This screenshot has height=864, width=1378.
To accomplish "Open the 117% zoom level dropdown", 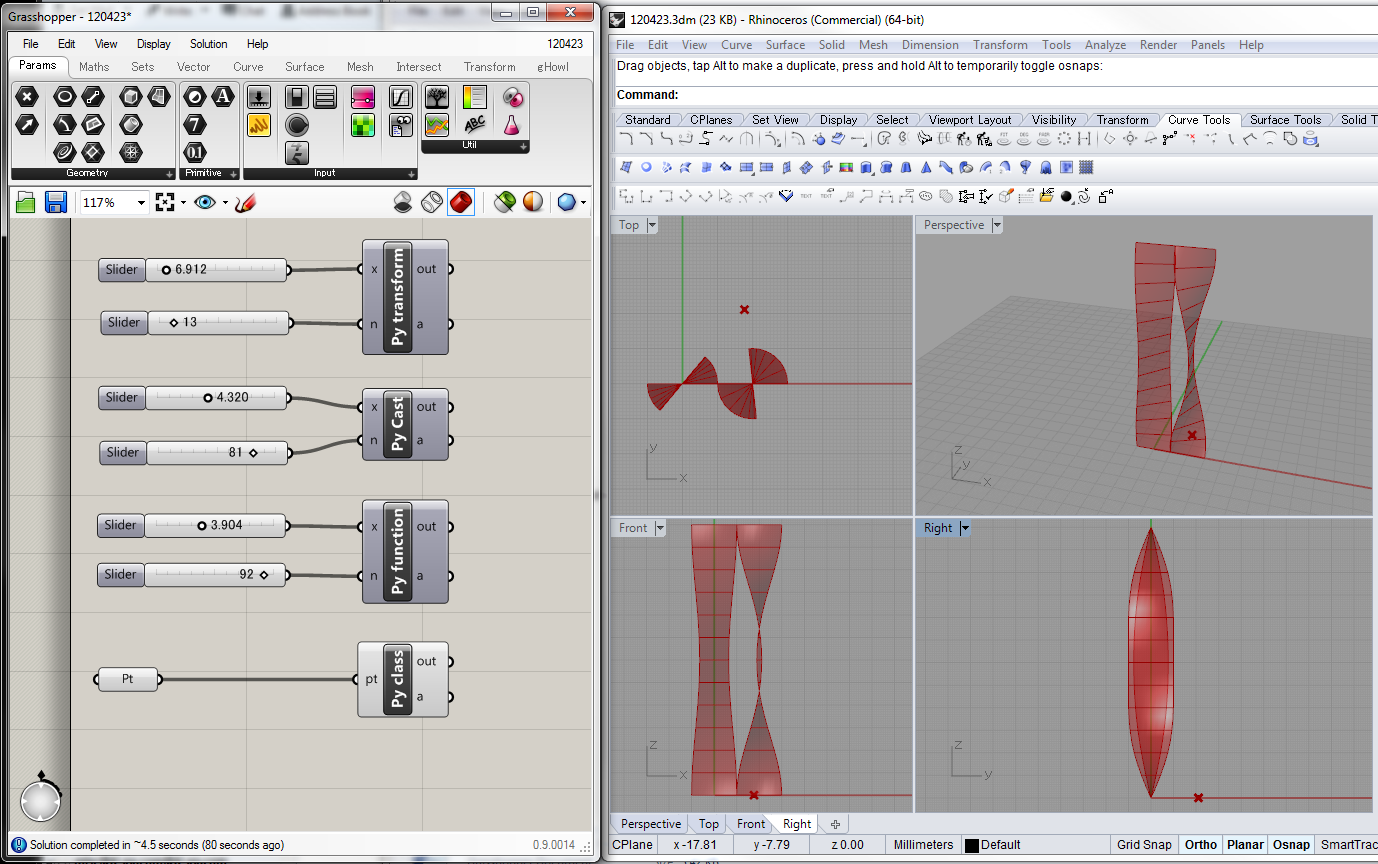I will click(141, 203).
